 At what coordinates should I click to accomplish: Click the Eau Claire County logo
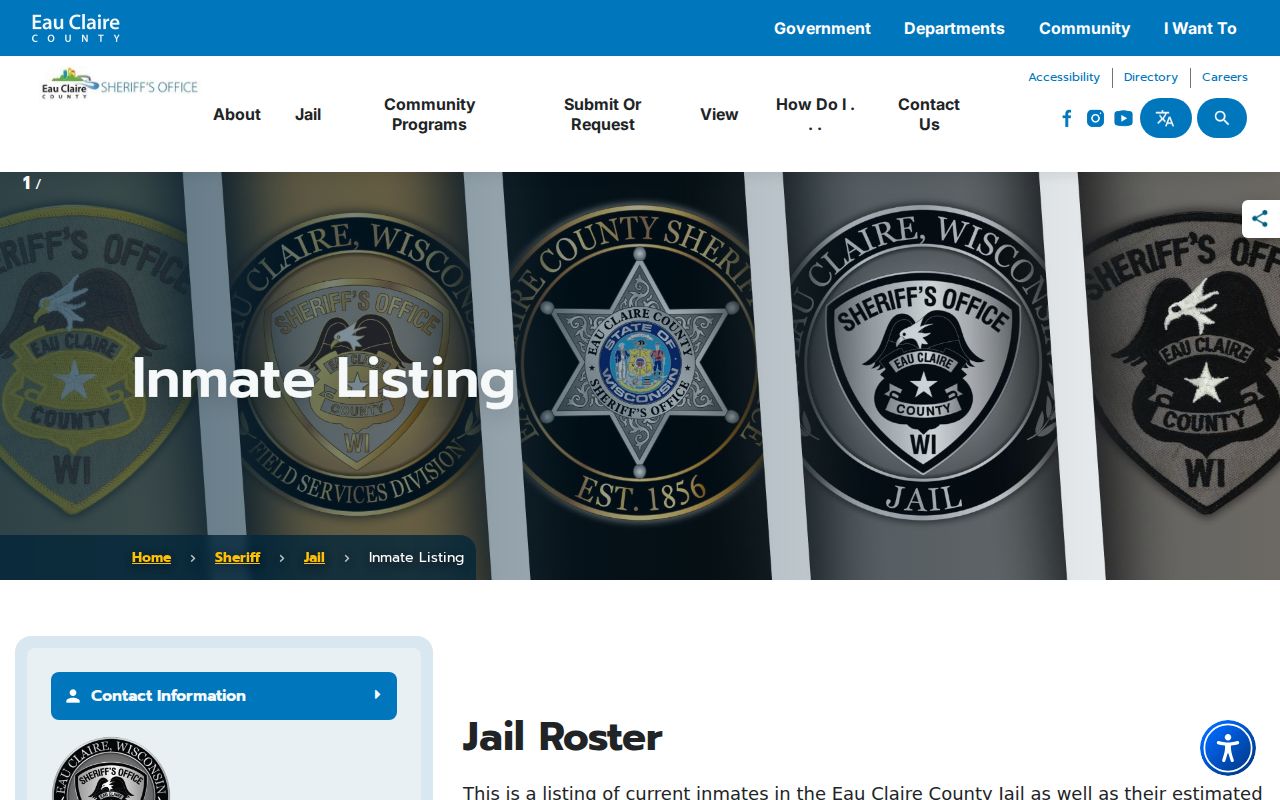76,28
